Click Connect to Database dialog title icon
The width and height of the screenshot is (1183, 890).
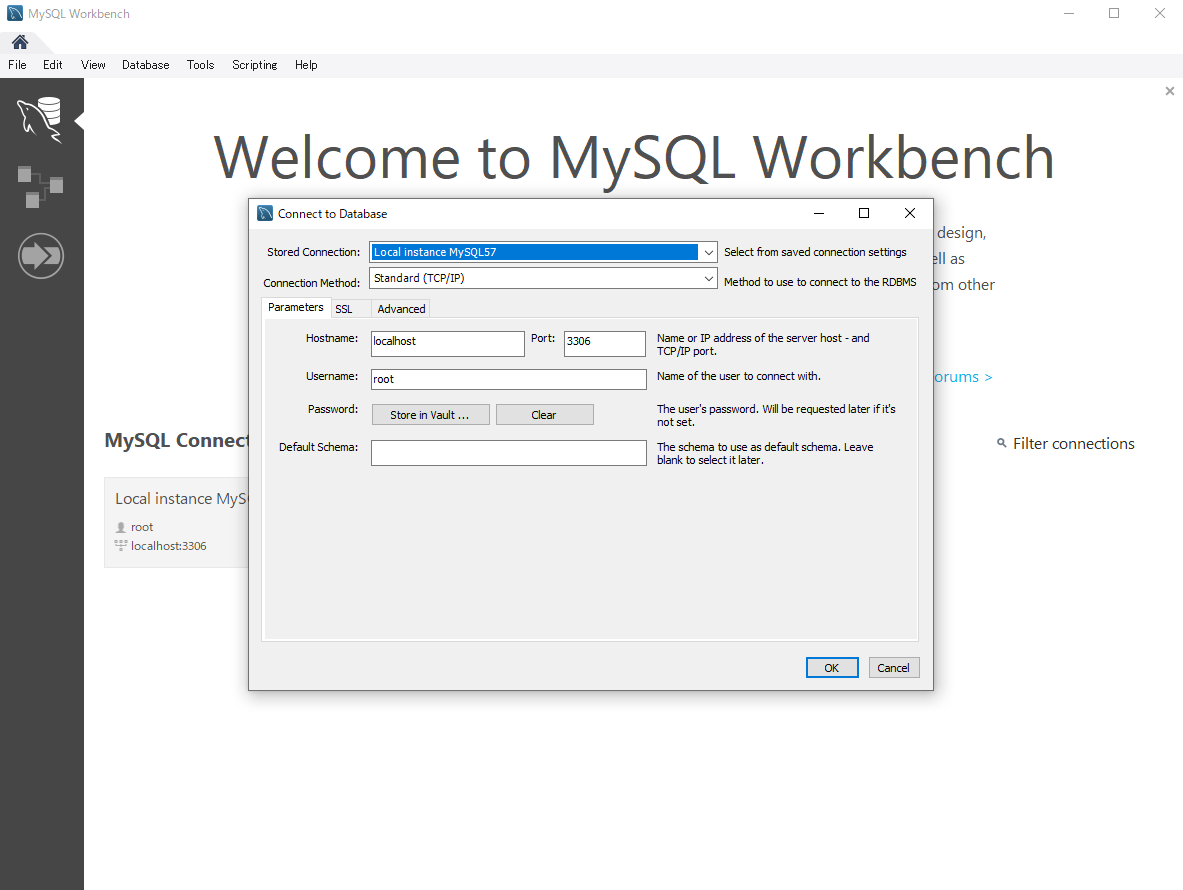265,213
